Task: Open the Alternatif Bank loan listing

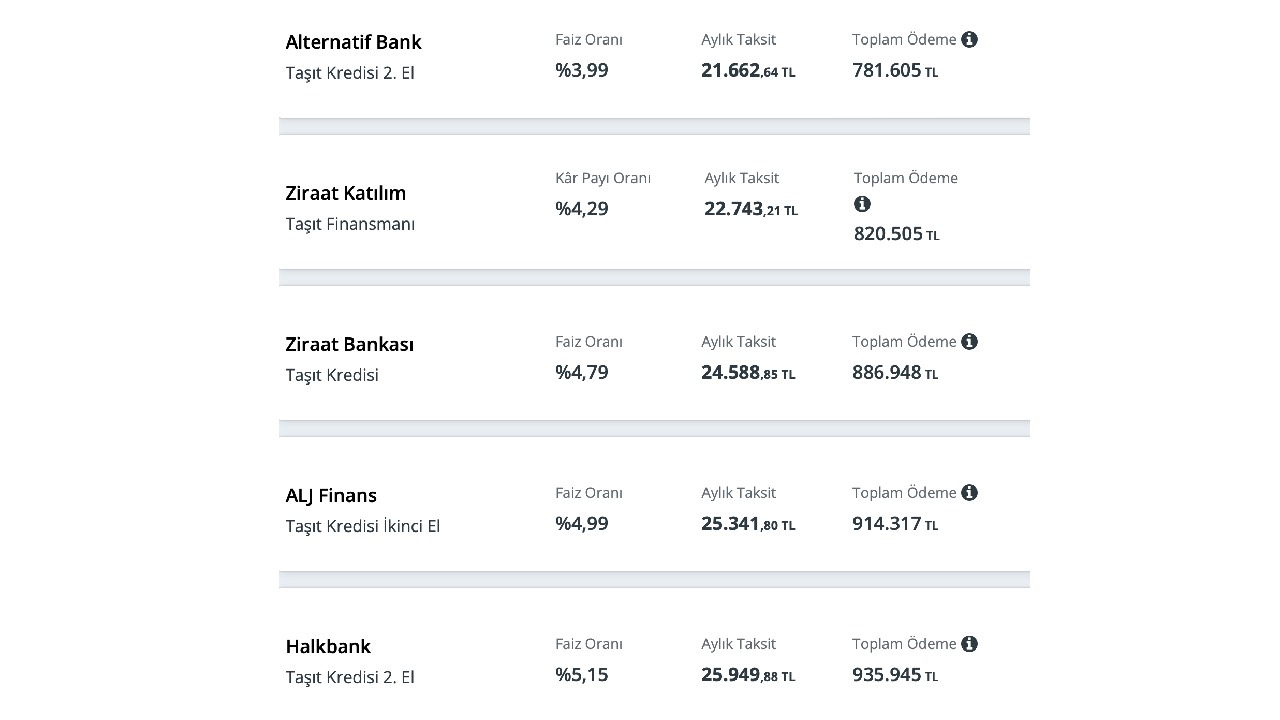Action: coord(353,42)
